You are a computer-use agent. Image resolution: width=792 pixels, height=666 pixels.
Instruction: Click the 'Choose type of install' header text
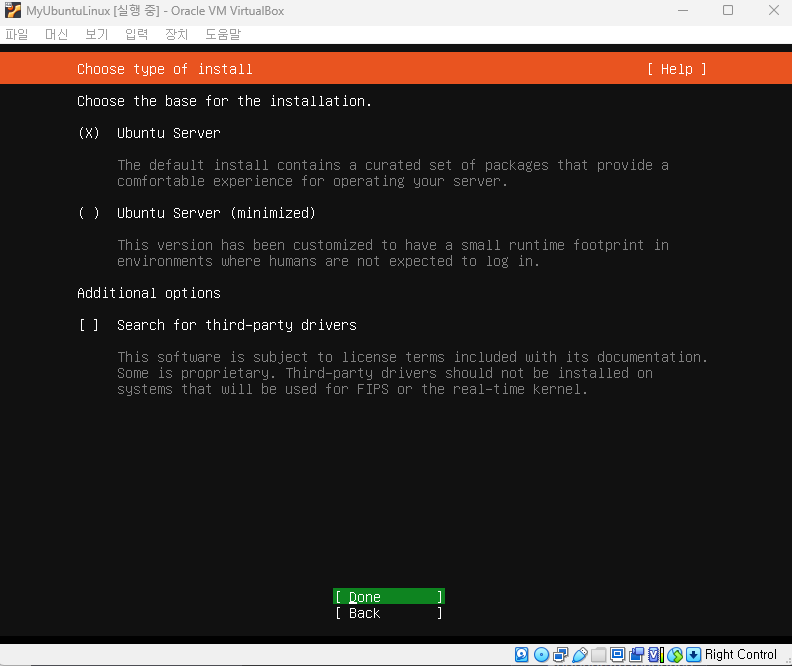tap(165, 69)
